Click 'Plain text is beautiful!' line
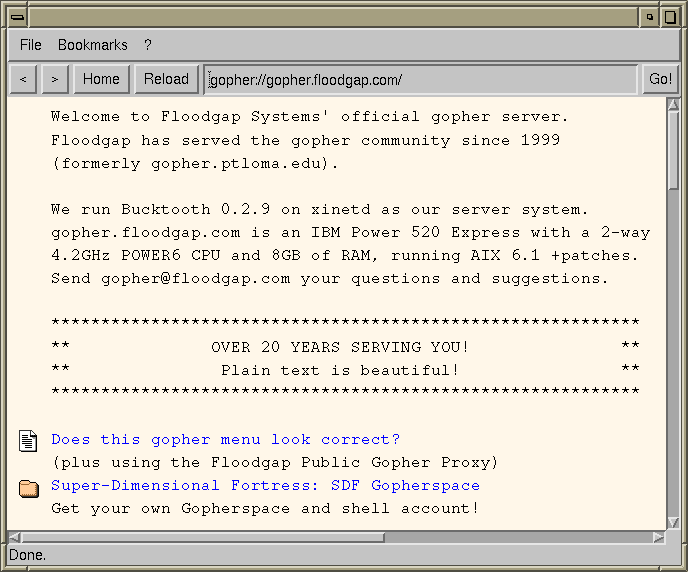The image size is (688, 572). (x=340, y=370)
